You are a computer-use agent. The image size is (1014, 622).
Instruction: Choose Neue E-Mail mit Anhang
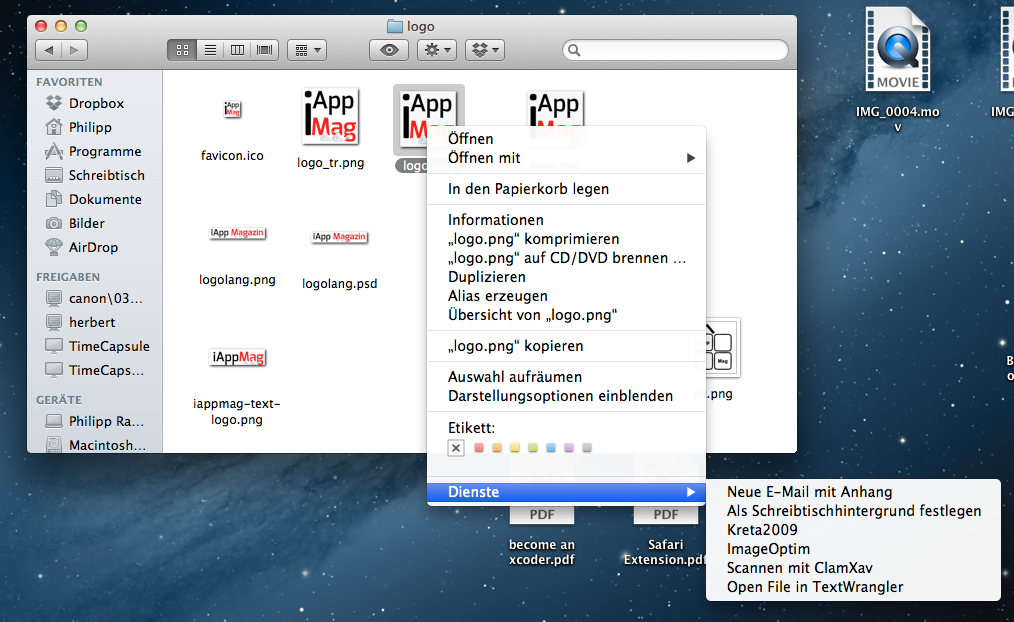click(853, 492)
